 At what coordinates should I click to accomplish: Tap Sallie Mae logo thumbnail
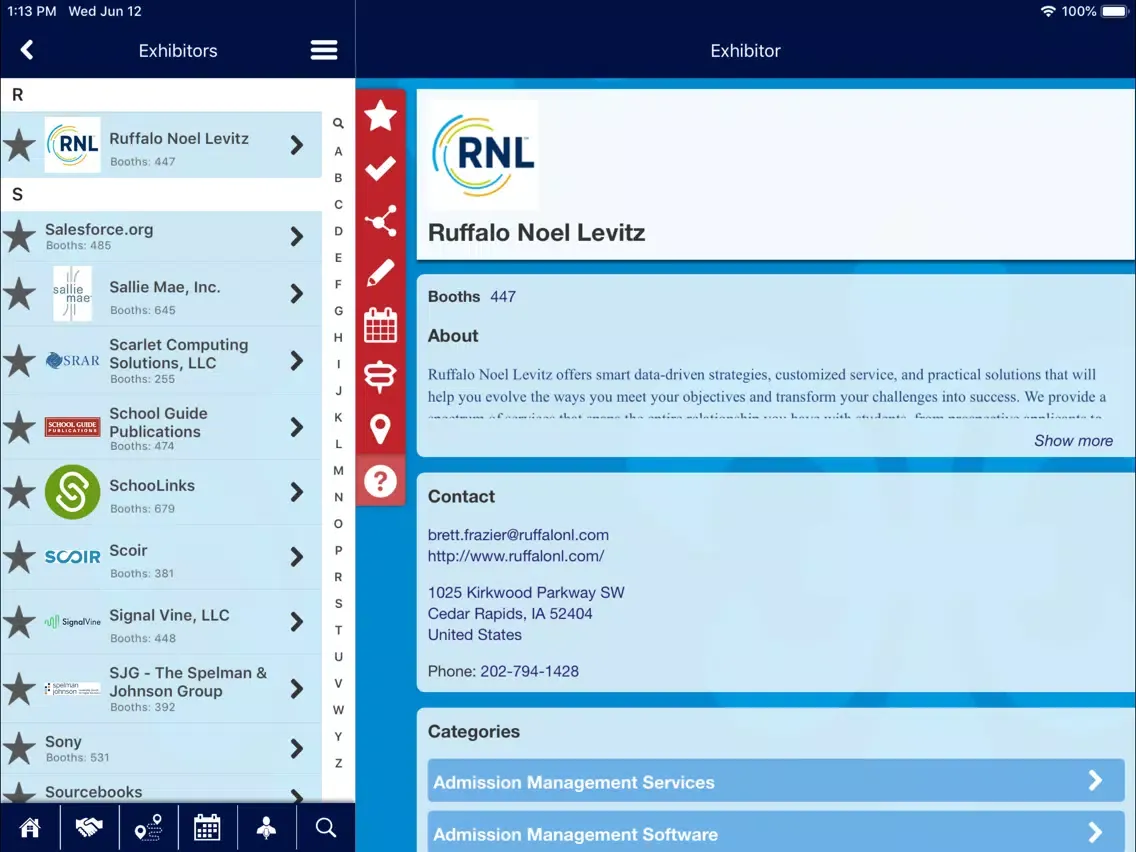(72, 293)
